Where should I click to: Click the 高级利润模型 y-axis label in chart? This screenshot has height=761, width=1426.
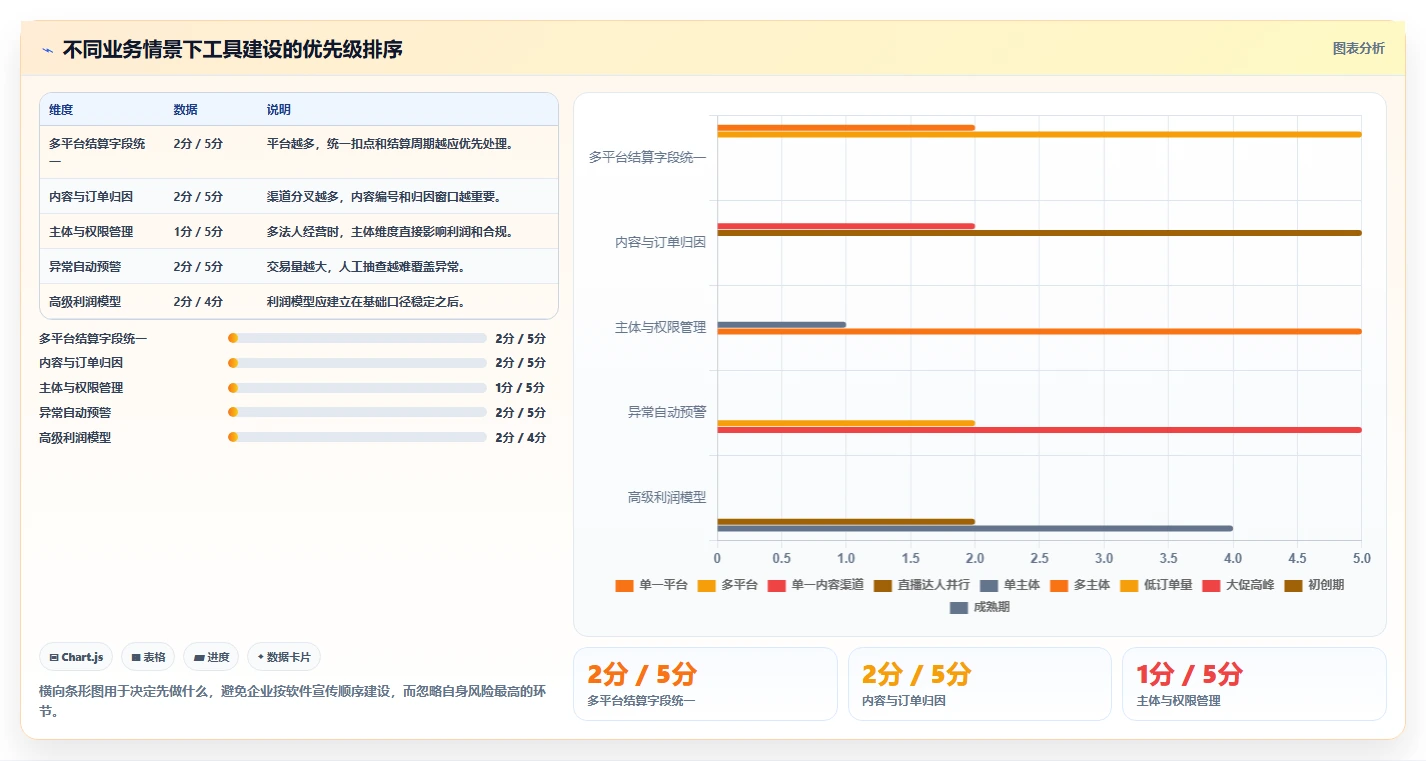667,497
